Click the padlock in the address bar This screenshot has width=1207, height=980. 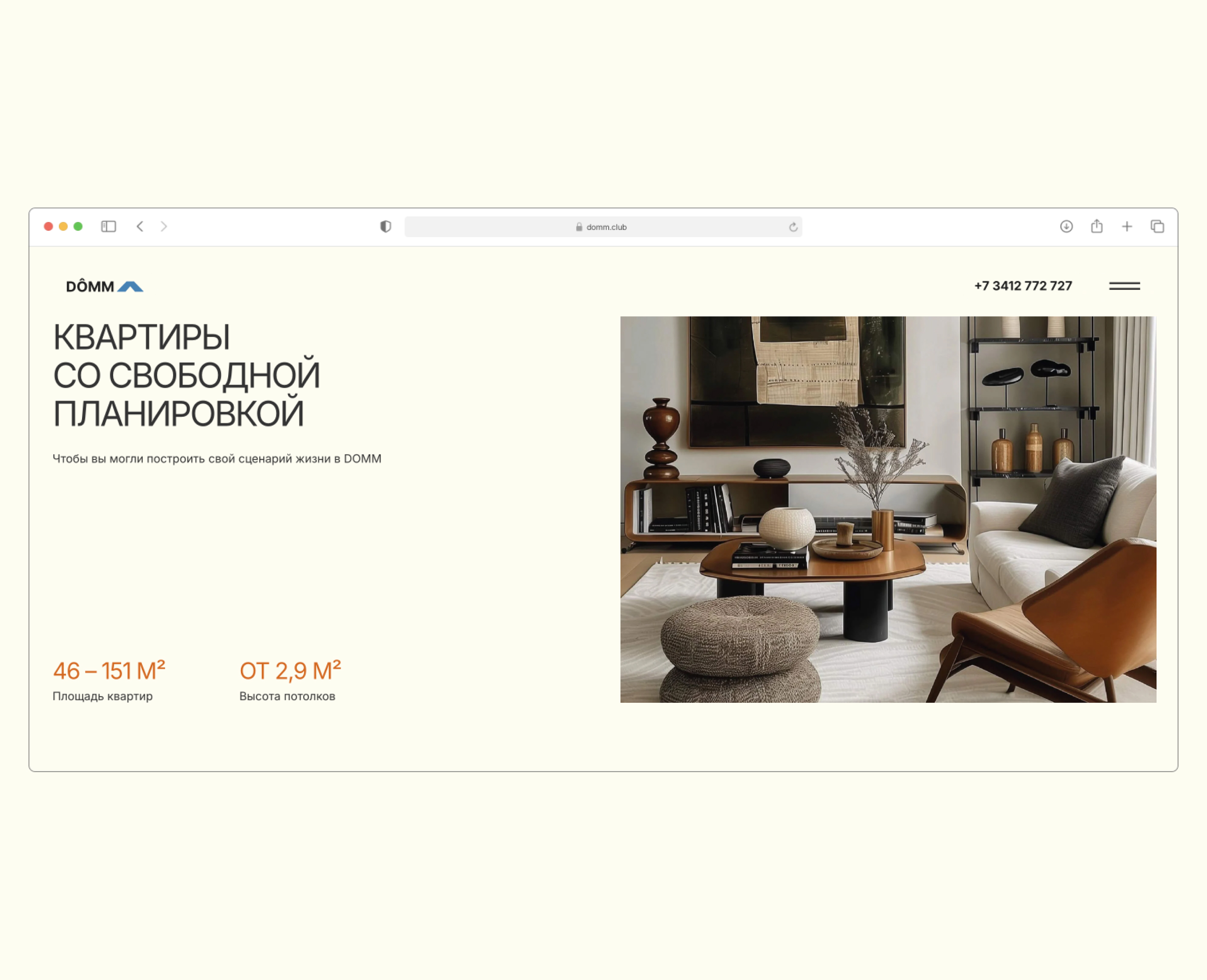click(579, 227)
